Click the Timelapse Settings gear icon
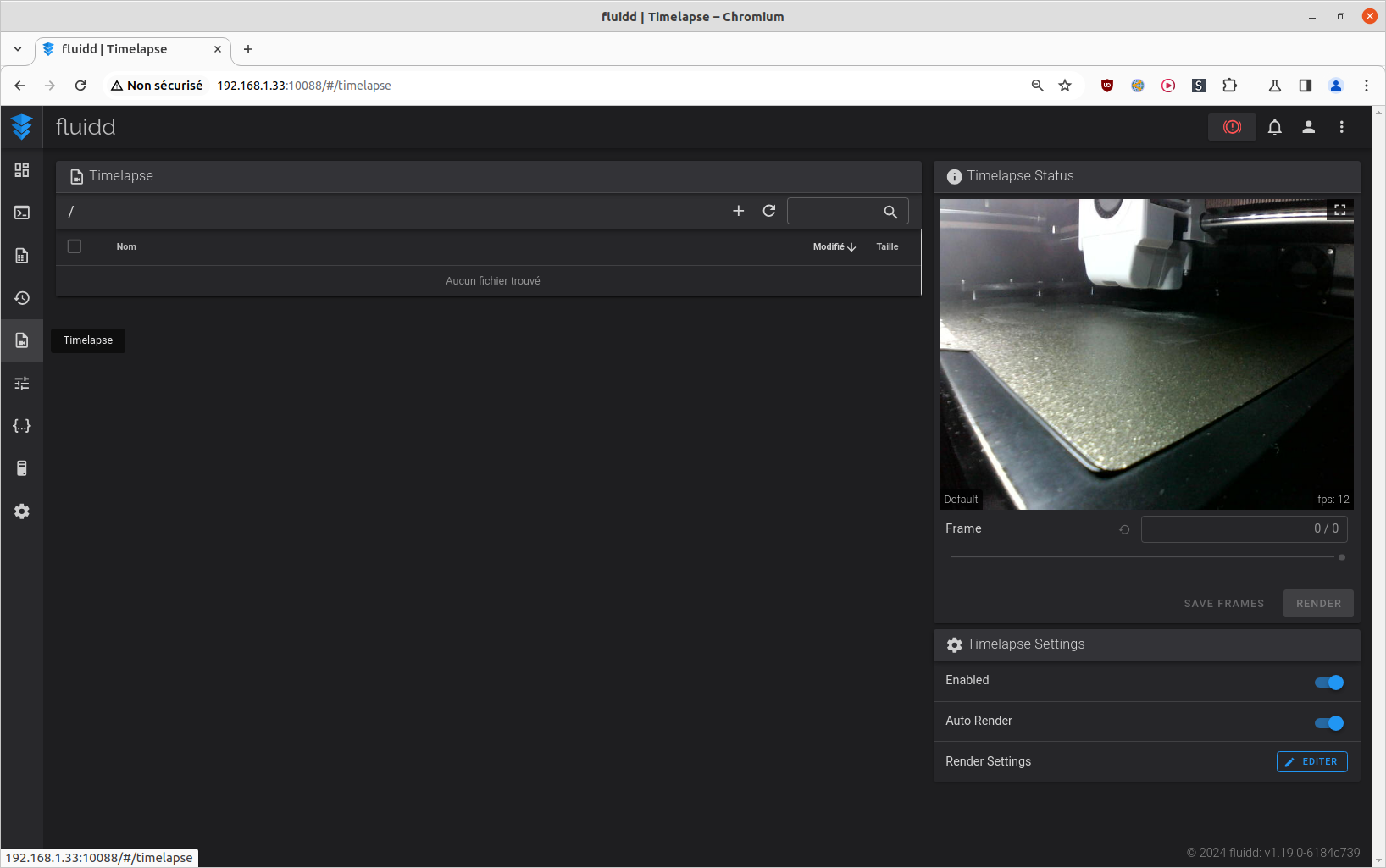Image resolution: width=1386 pixels, height=868 pixels. (954, 645)
